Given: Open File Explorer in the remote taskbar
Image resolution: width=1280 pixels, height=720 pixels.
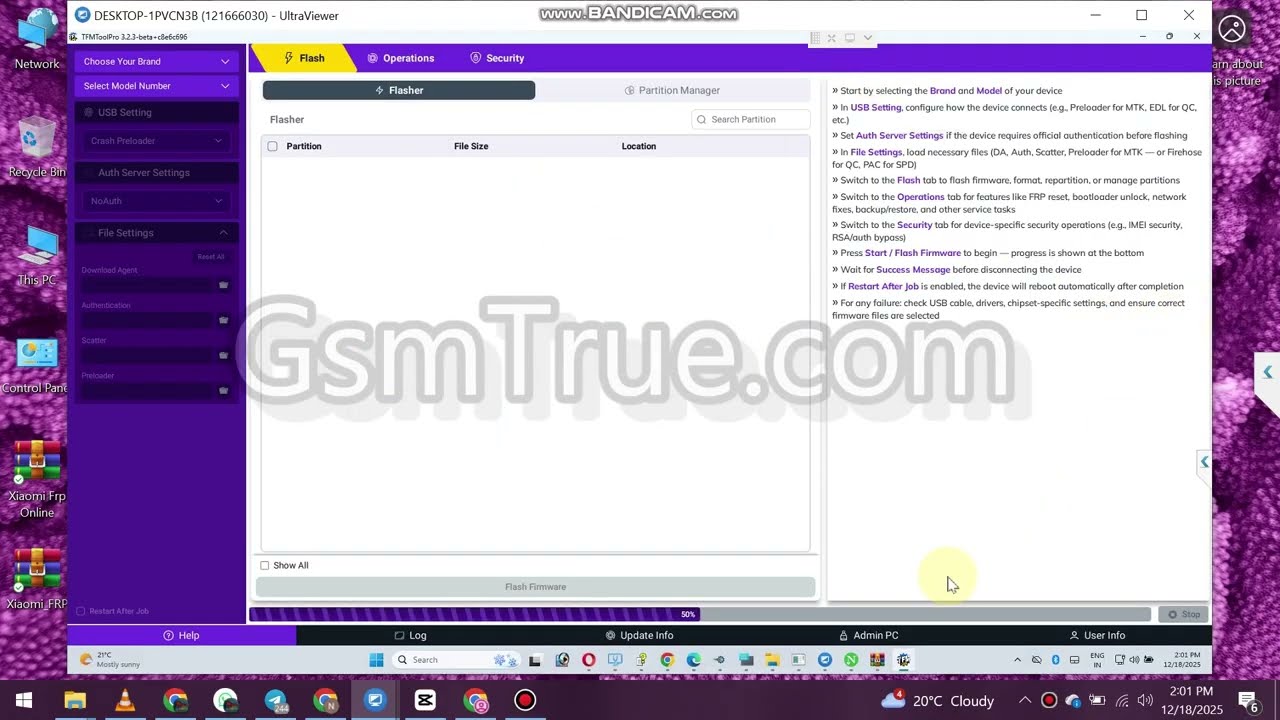Looking at the screenshot, I should [772, 660].
